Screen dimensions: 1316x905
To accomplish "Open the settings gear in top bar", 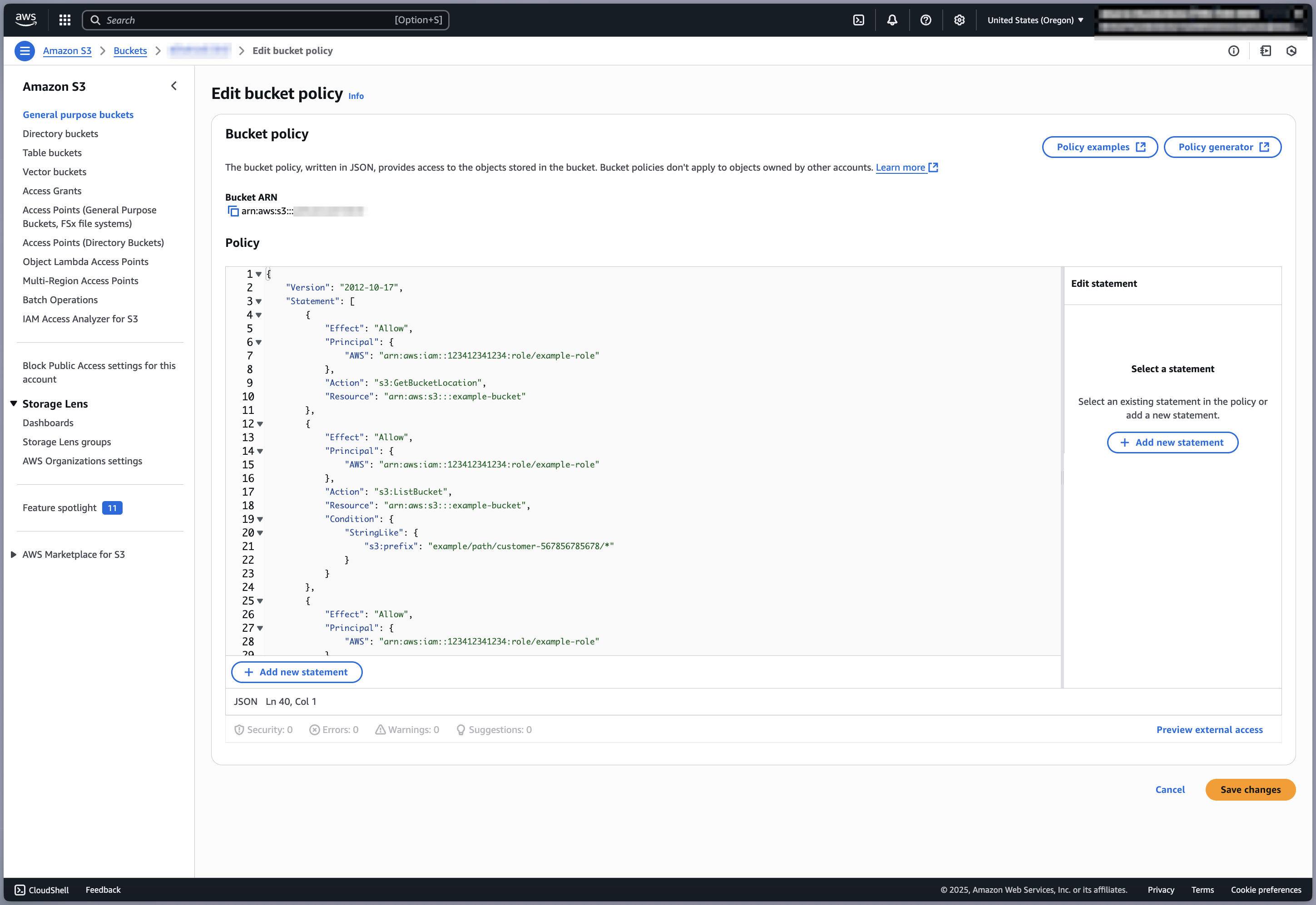I will click(959, 20).
